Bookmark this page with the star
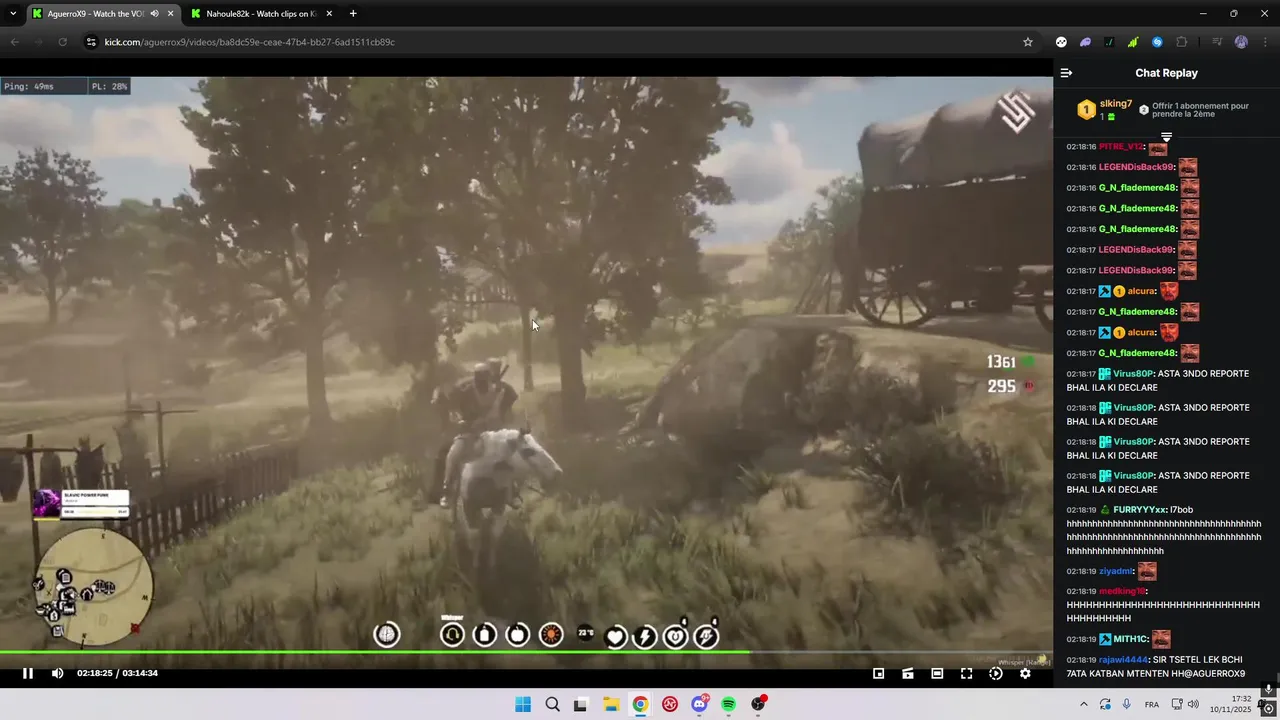The width and height of the screenshot is (1280, 720). pos(1027,42)
